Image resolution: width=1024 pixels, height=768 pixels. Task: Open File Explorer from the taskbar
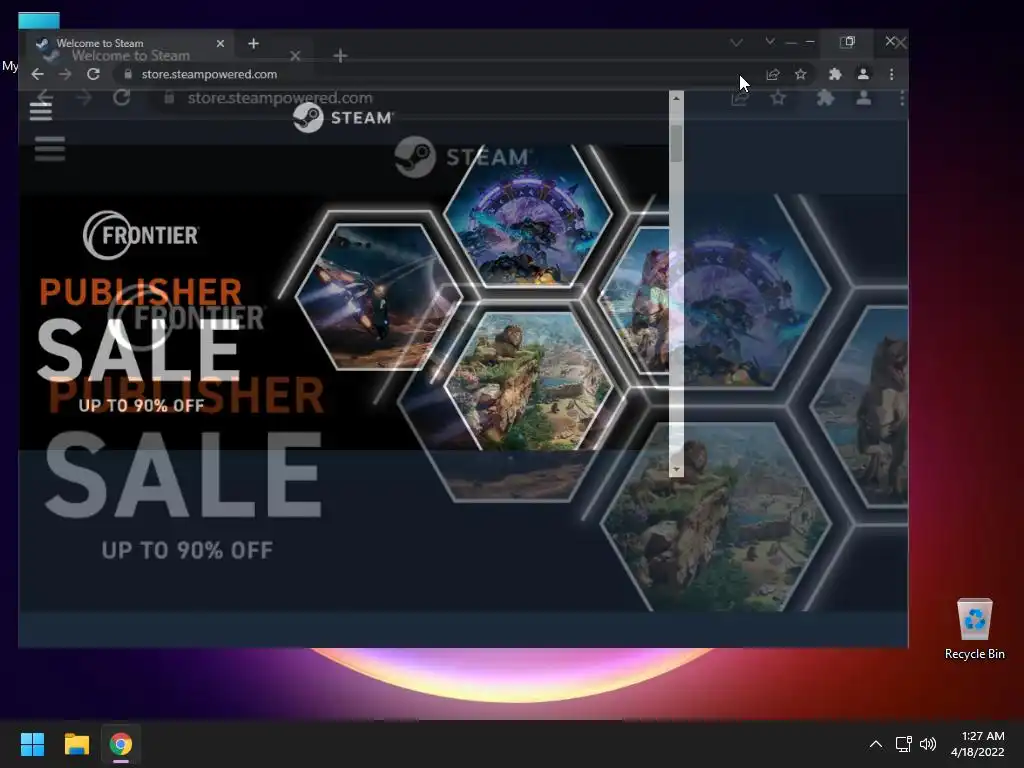click(x=76, y=744)
